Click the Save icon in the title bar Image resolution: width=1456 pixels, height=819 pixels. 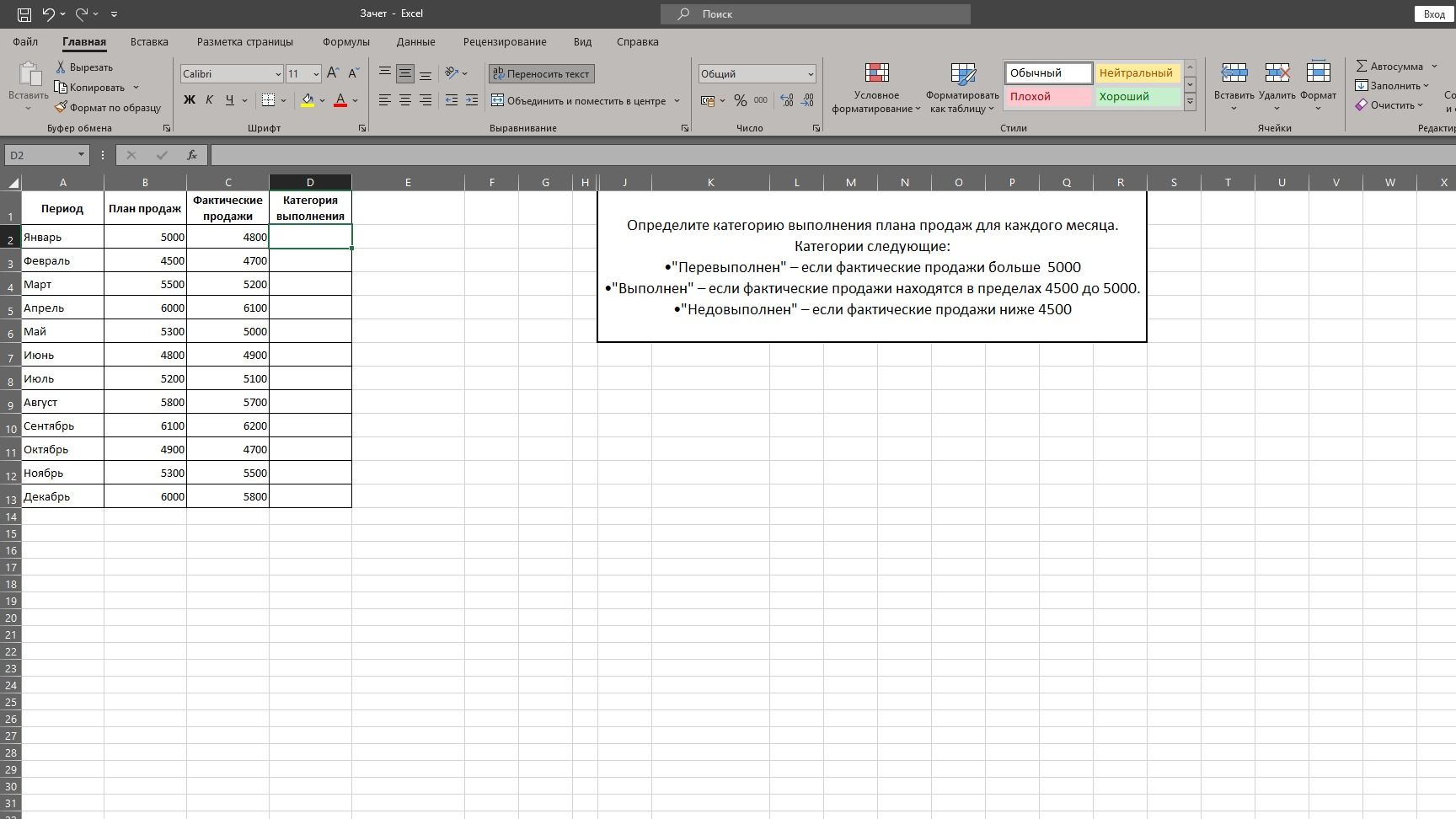click(24, 14)
